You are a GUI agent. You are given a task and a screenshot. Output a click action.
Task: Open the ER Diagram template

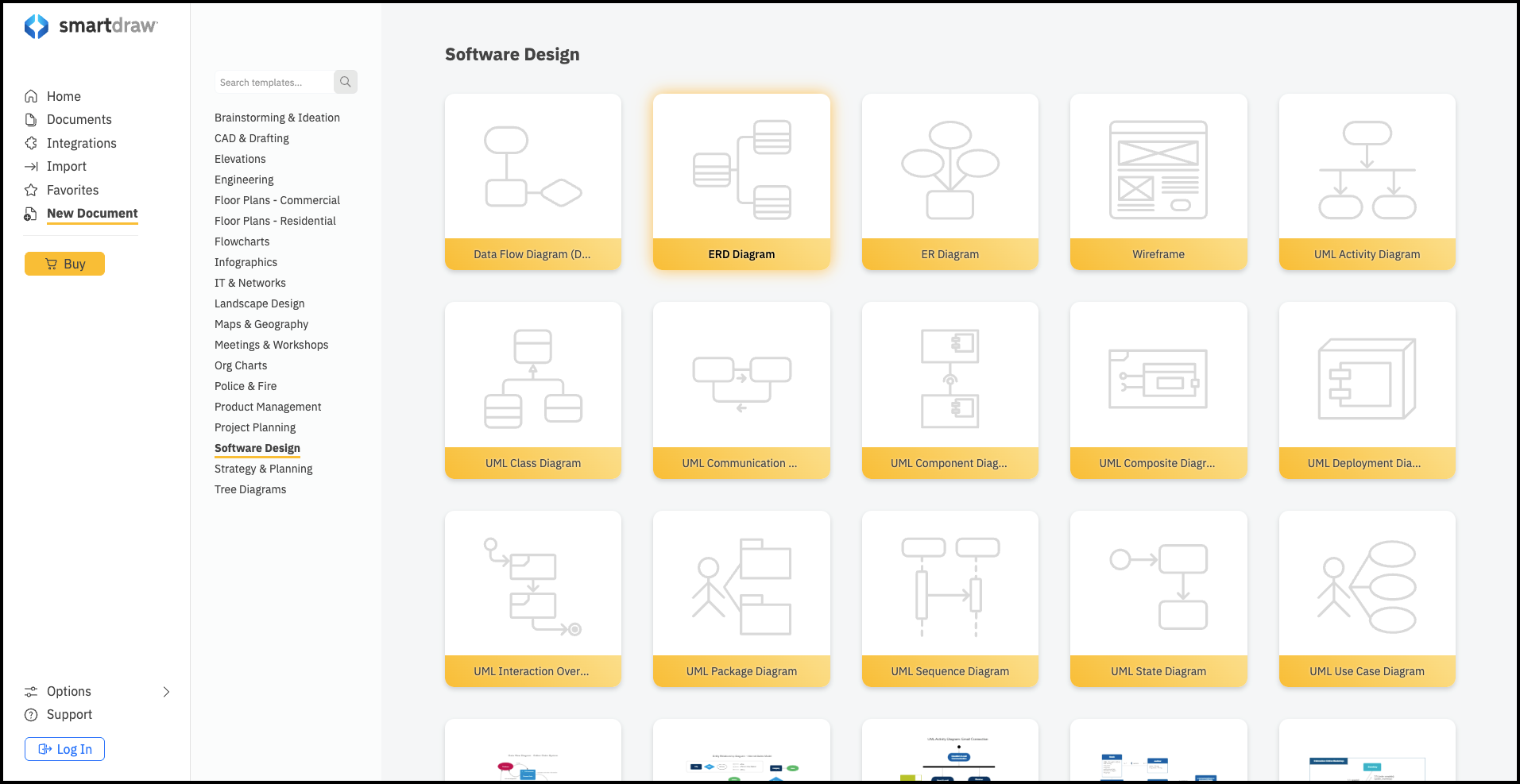click(x=950, y=182)
